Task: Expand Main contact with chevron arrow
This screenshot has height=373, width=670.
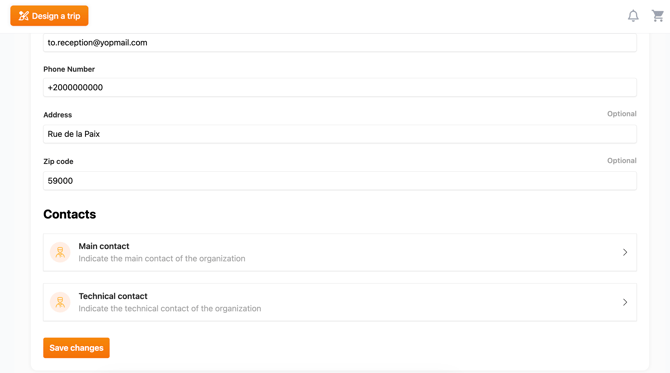Action: 625,252
